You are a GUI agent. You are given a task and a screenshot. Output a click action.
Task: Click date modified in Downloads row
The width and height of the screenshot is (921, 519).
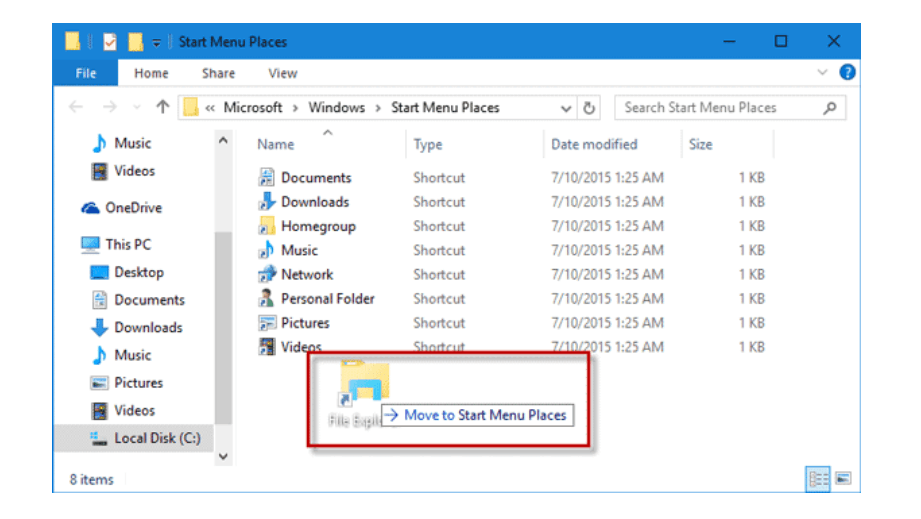[x=607, y=202]
